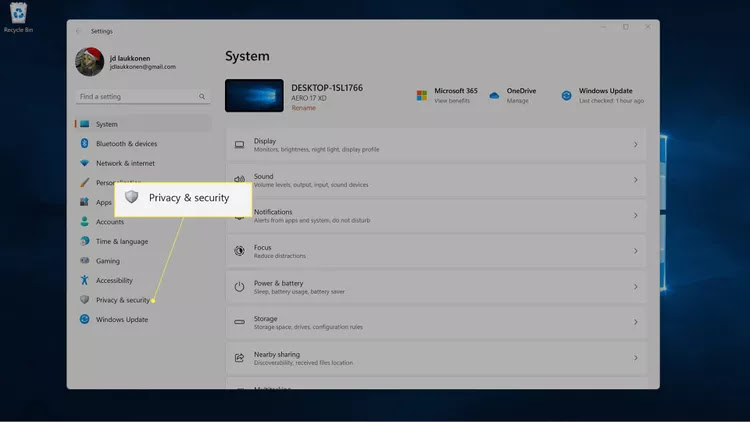The width and height of the screenshot is (750, 422).
Task: Open Network & internet settings
Action: tap(125, 163)
